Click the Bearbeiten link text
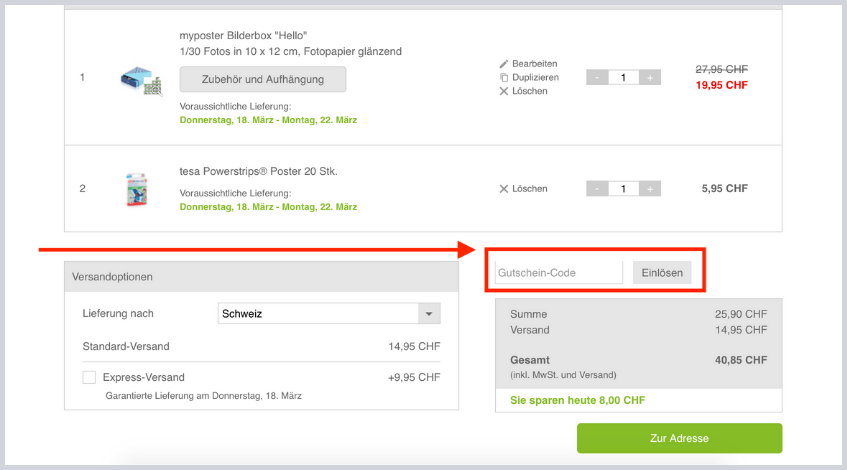Screen dimensions: 847x470 click(x=535, y=63)
